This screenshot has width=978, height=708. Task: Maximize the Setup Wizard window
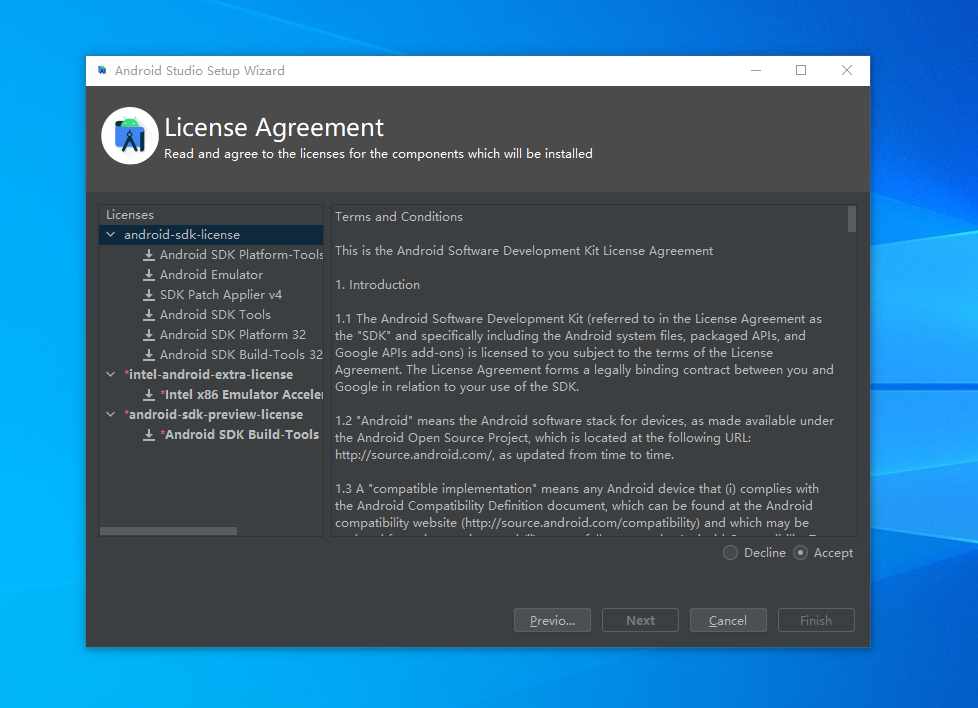tap(801, 70)
